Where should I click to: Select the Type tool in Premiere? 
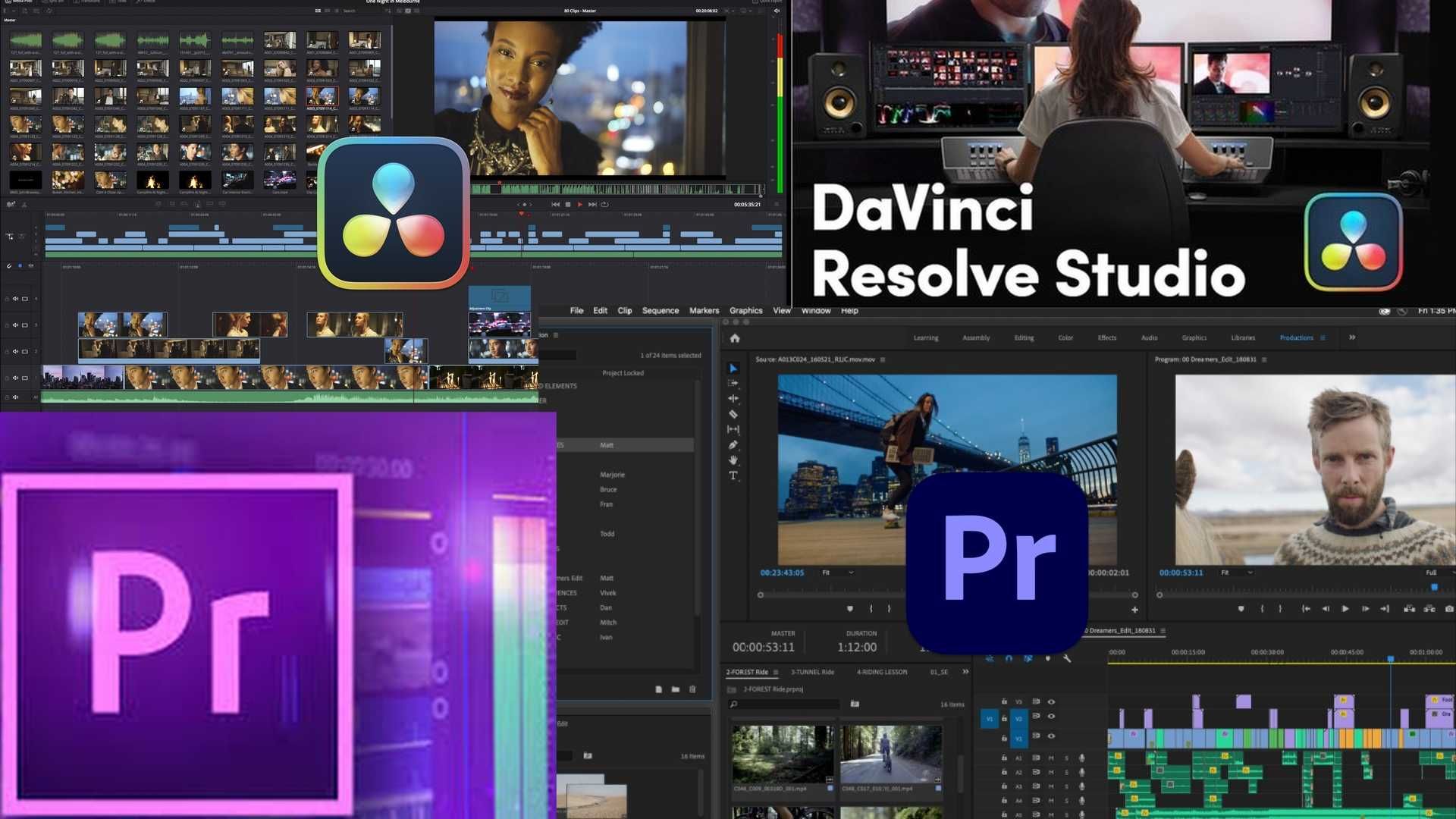click(733, 475)
